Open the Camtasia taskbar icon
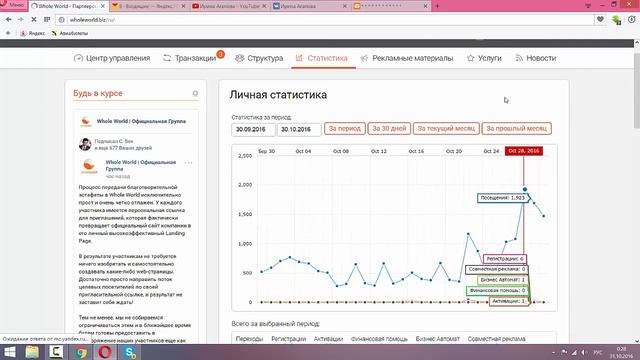This screenshot has width=640, height=360. click(56, 352)
